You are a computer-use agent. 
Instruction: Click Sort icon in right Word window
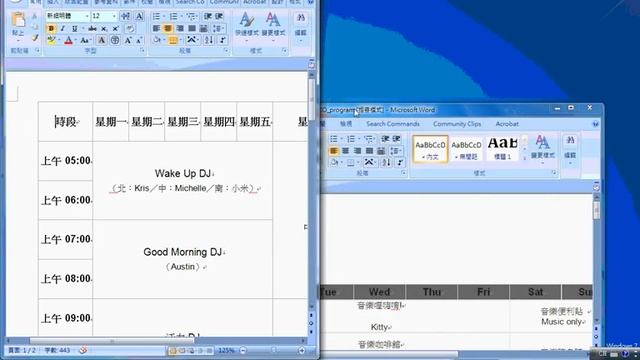(387, 162)
